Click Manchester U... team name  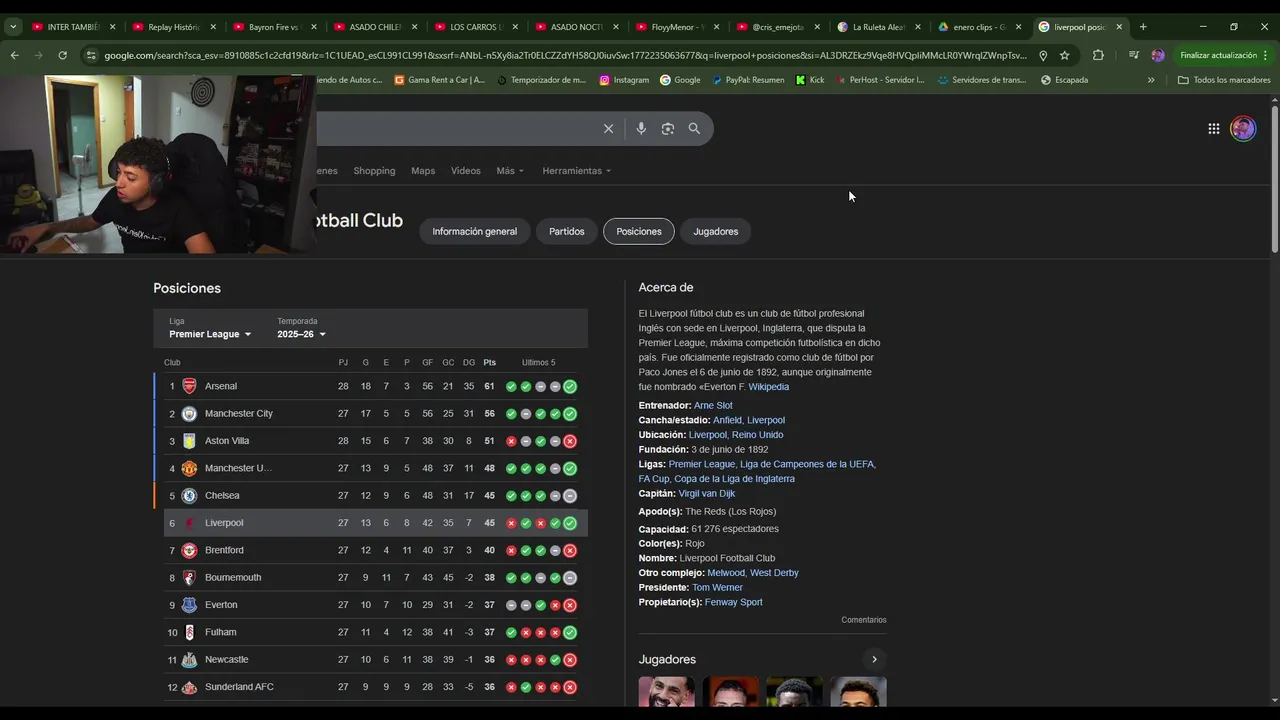pos(238,468)
